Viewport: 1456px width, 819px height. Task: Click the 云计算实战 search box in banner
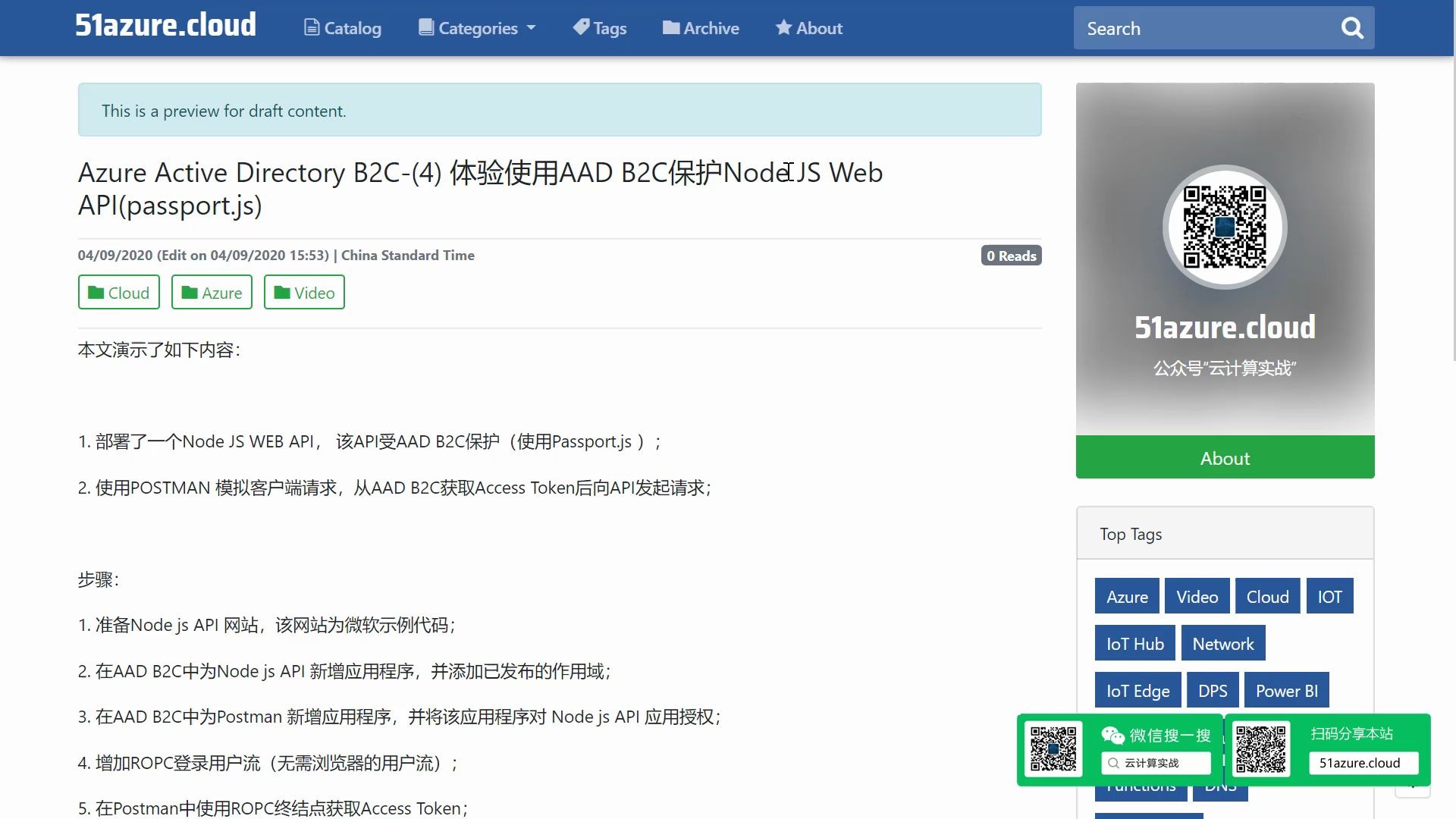1156,763
